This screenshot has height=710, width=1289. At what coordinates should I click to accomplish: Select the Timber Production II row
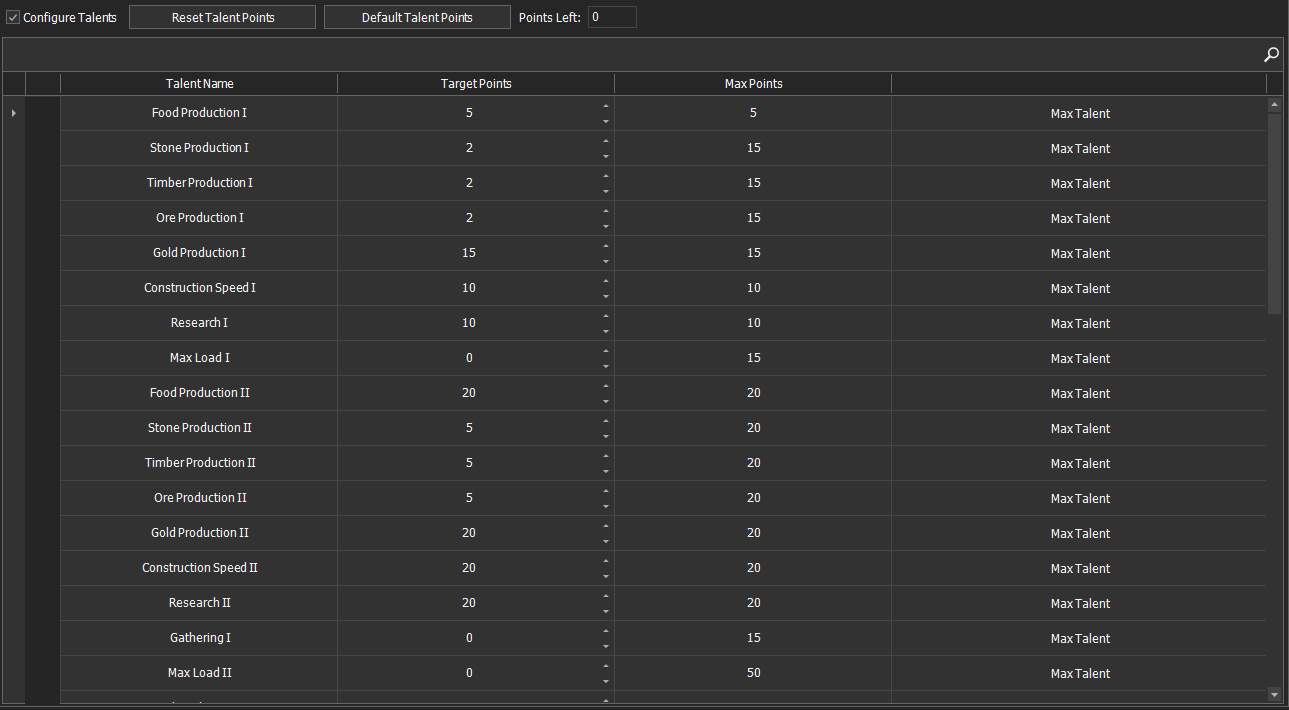pos(199,463)
